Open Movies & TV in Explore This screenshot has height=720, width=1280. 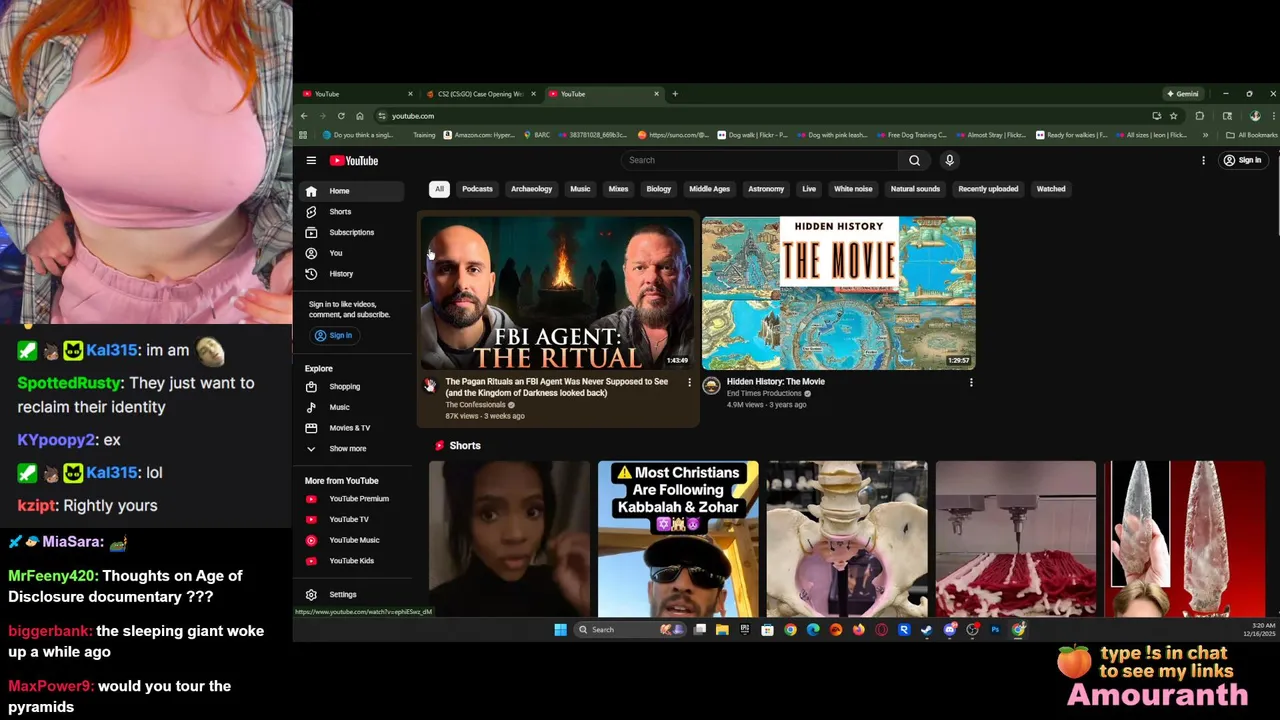350,428
